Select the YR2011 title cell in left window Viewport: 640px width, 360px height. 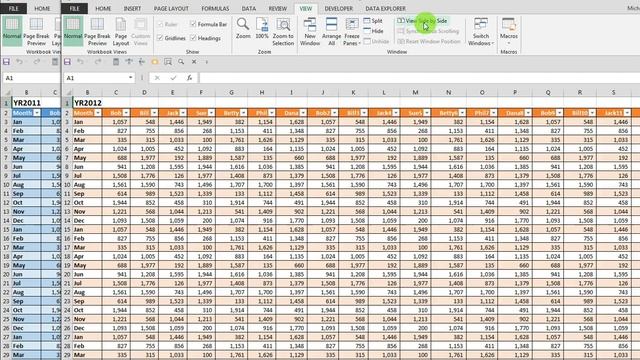coord(27,103)
